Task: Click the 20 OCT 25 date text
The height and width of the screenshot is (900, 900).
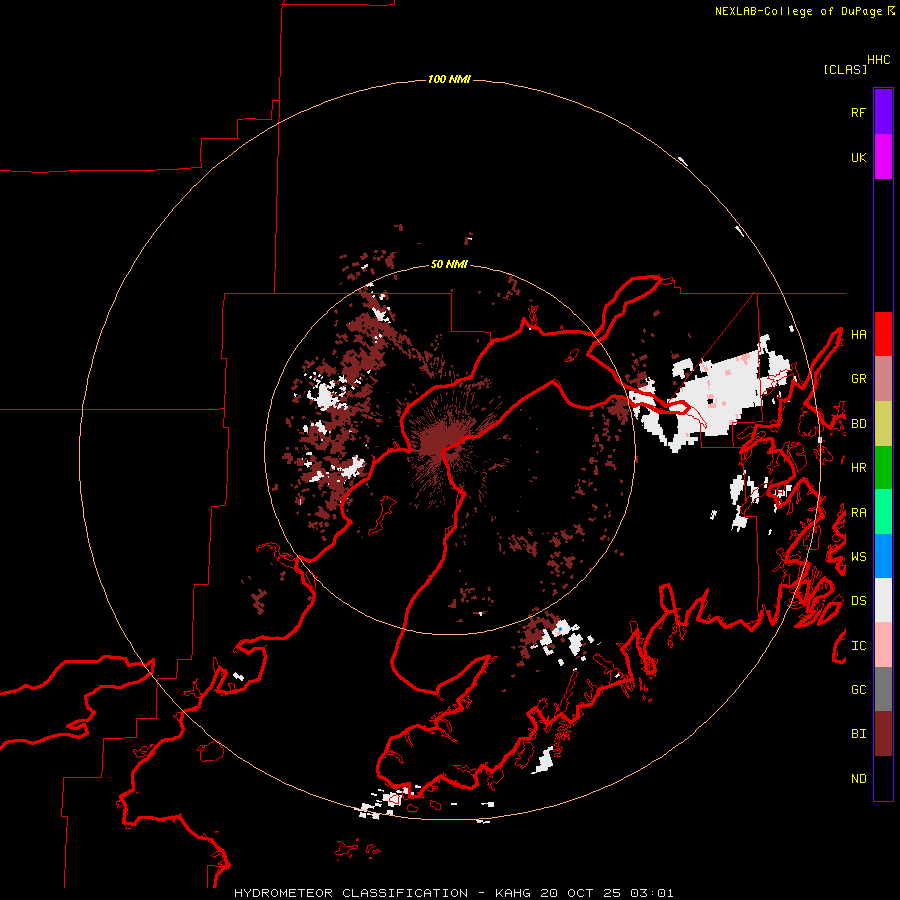Action: coord(583,893)
